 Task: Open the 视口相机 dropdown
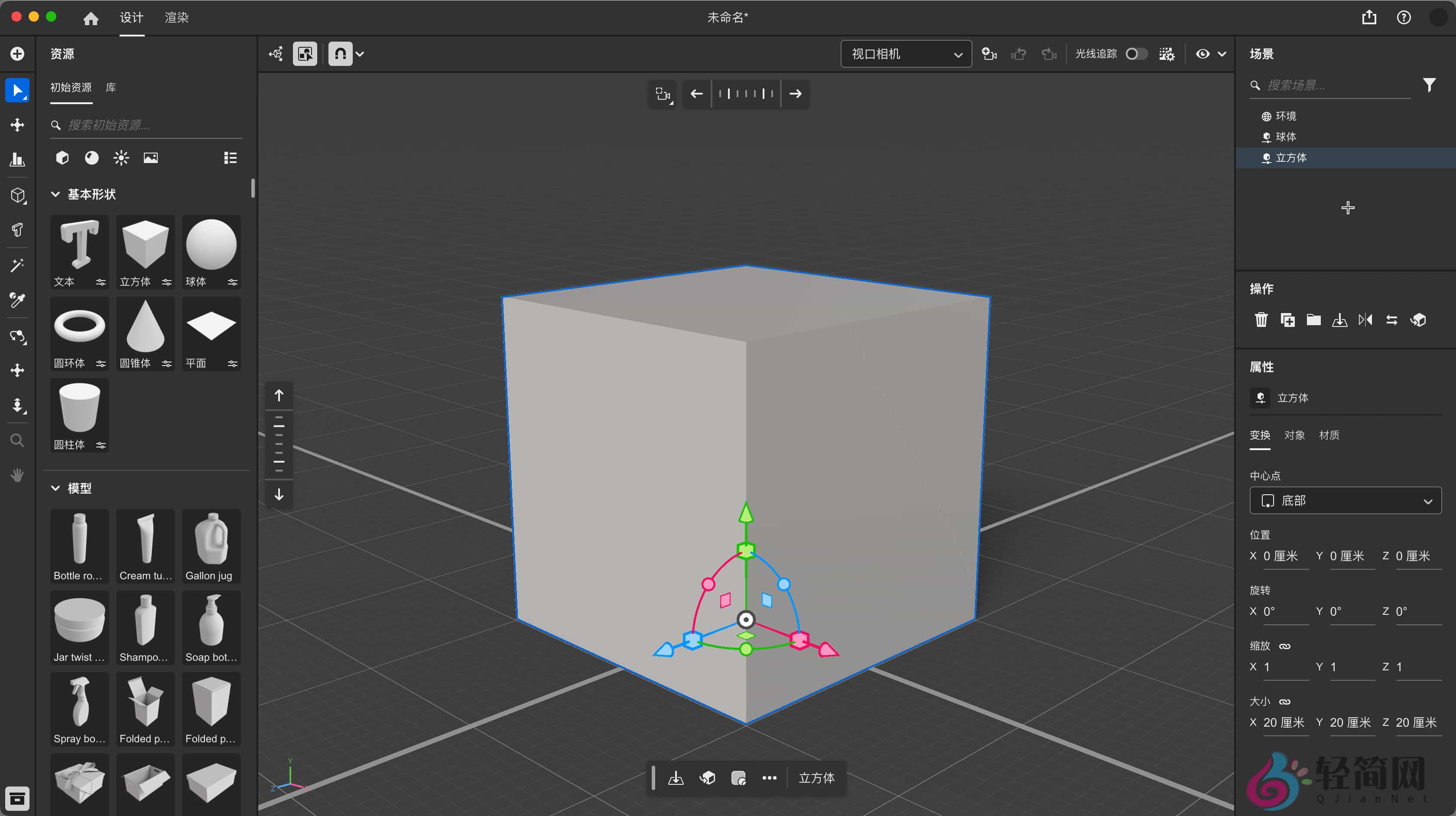(905, 54)
